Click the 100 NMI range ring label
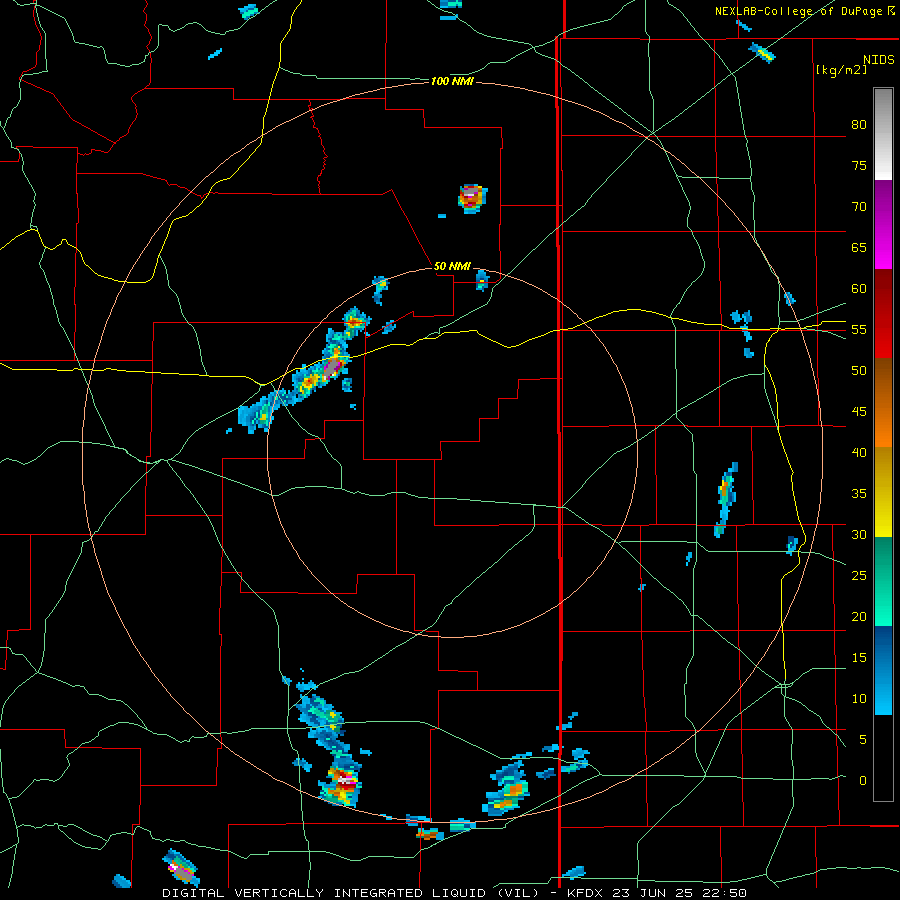Viewport: 900px width, 900px height. pos(452,82)
